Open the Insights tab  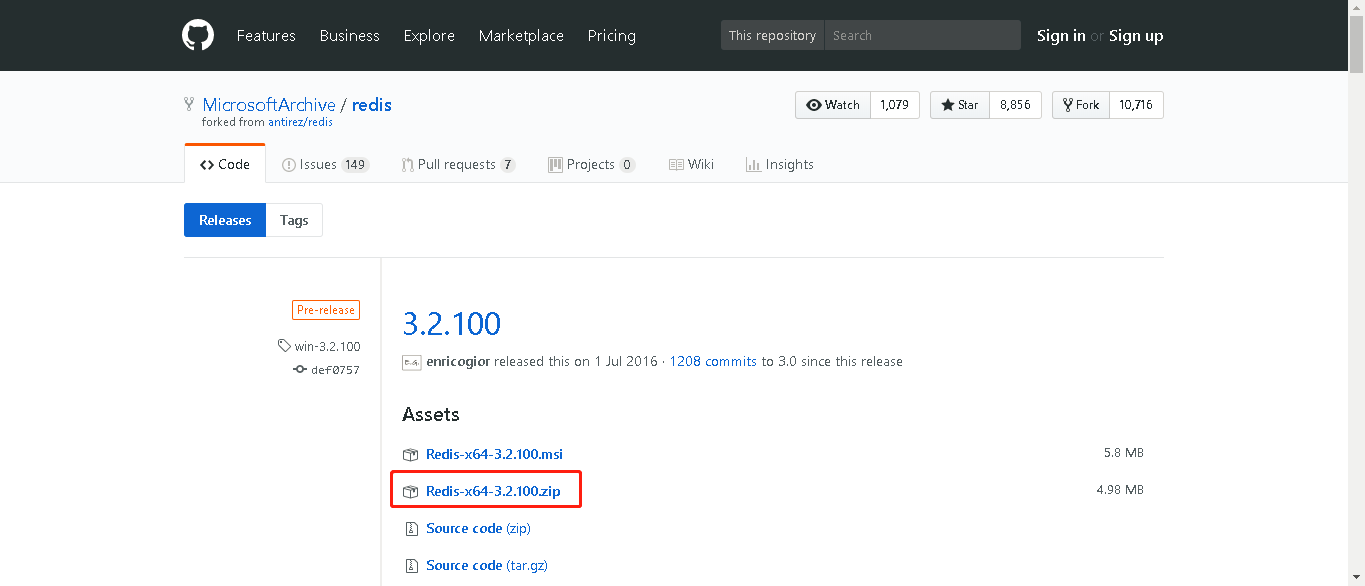coord(779,164)
